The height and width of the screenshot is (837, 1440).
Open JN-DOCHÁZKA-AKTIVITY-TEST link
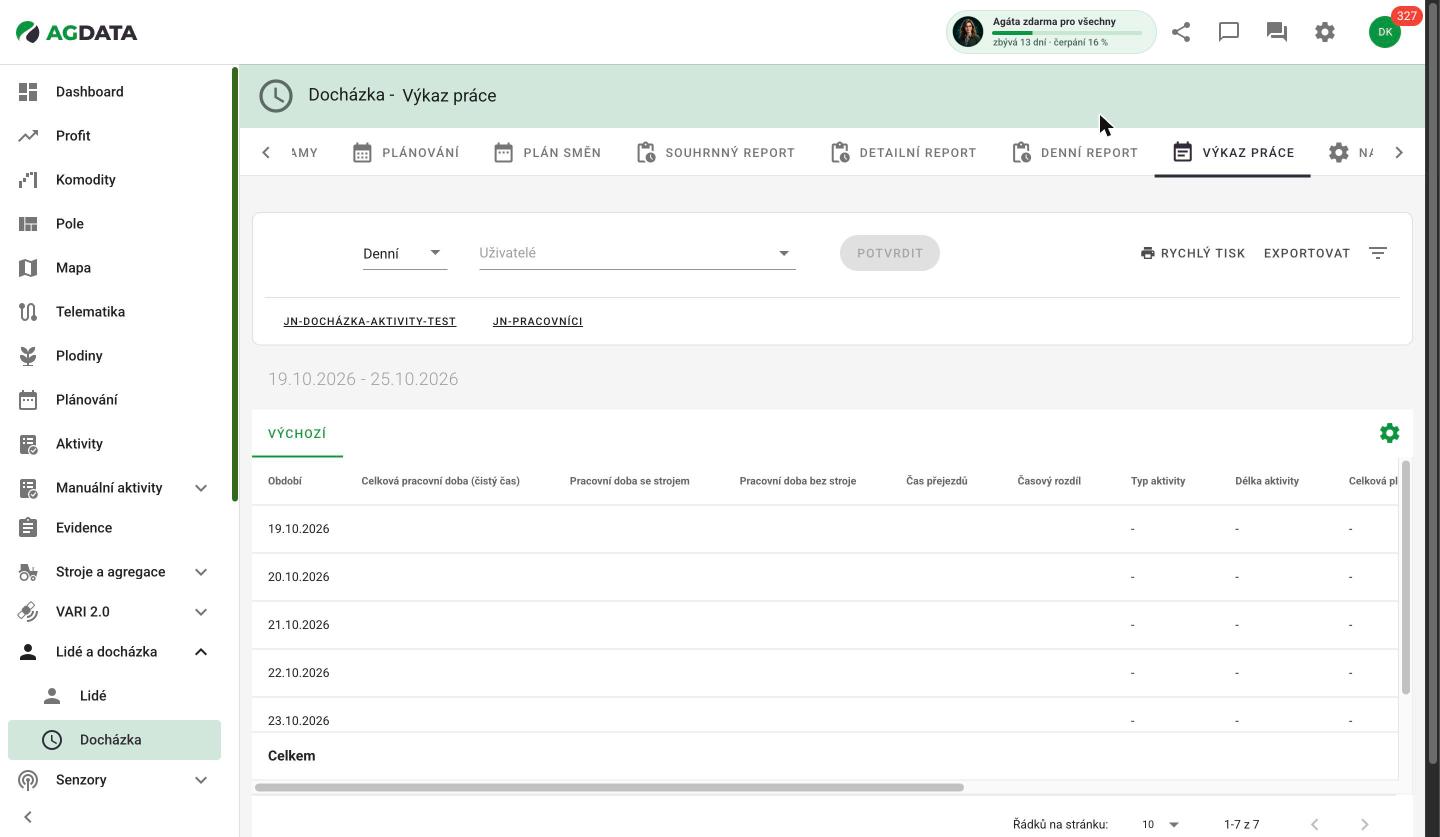370,321
